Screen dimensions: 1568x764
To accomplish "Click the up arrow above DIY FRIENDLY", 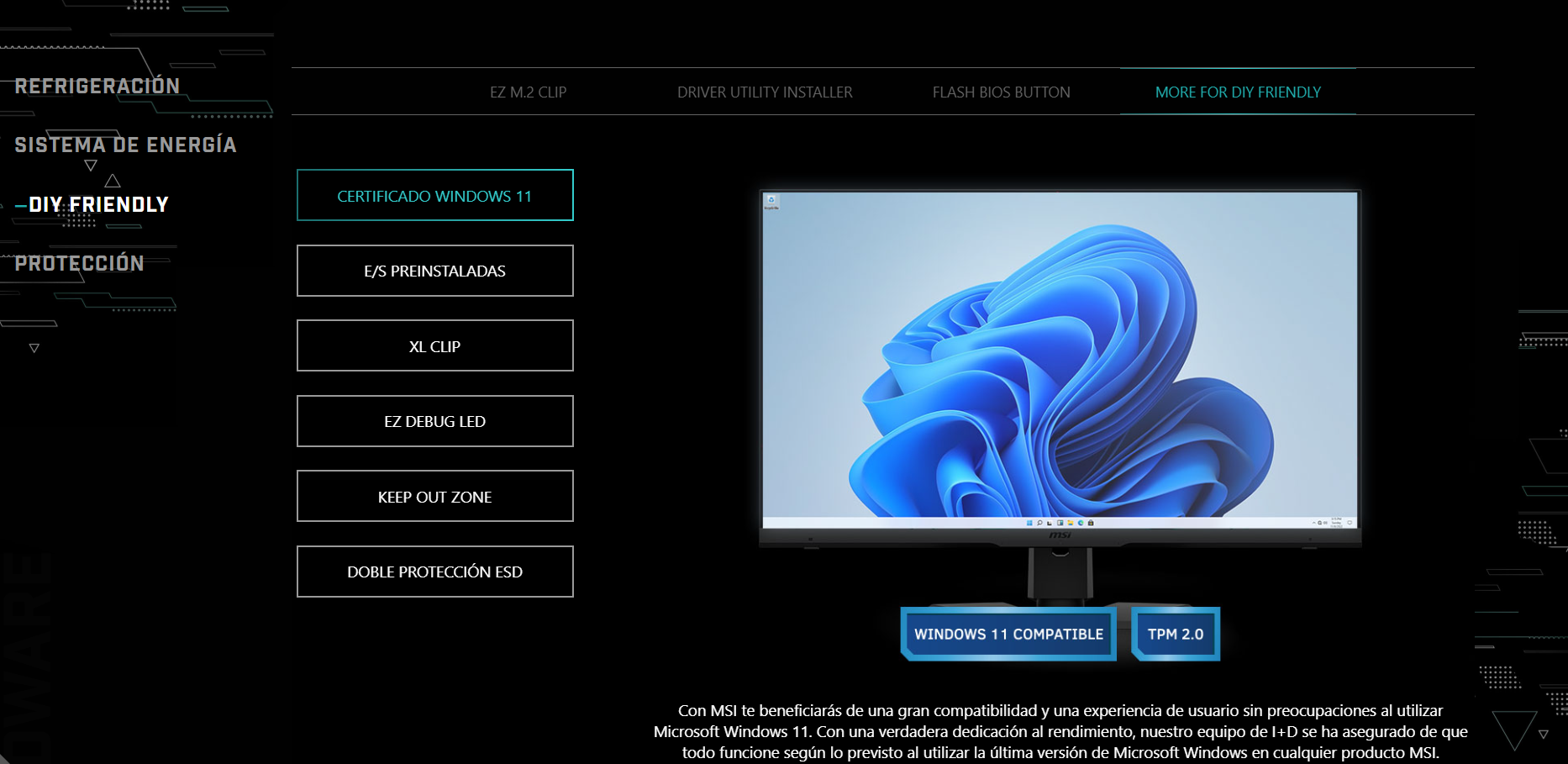I will (x=113, y=181).
